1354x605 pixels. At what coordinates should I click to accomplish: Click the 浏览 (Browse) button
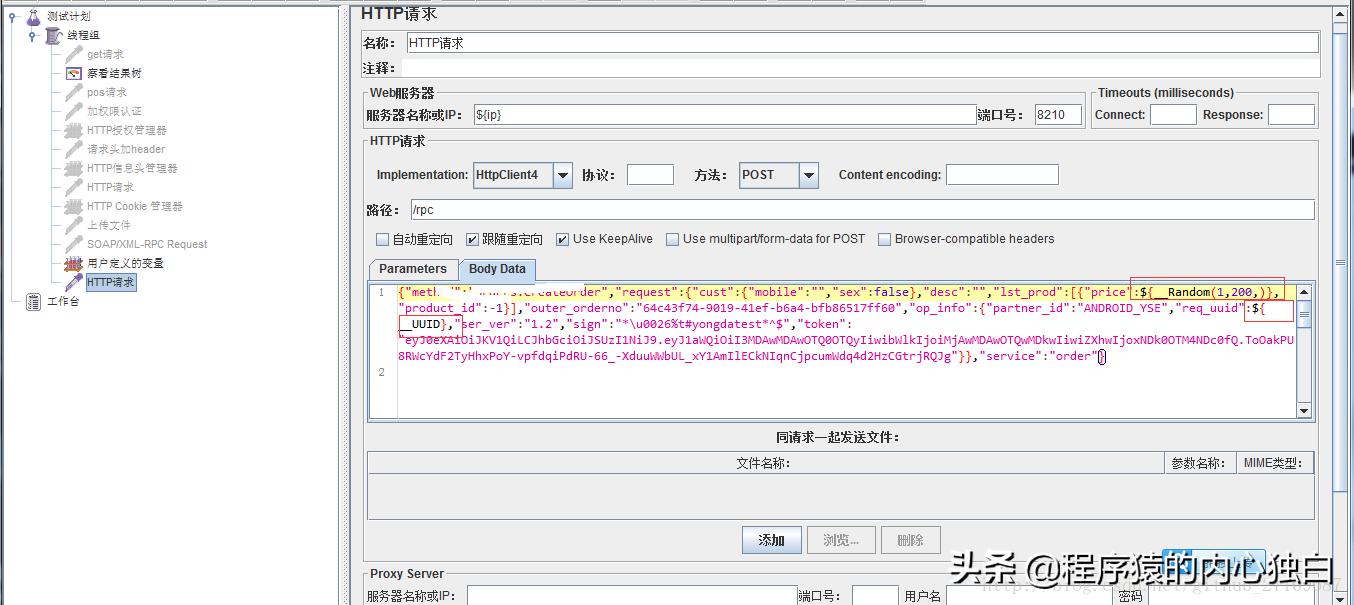click(x=841, y=540)
